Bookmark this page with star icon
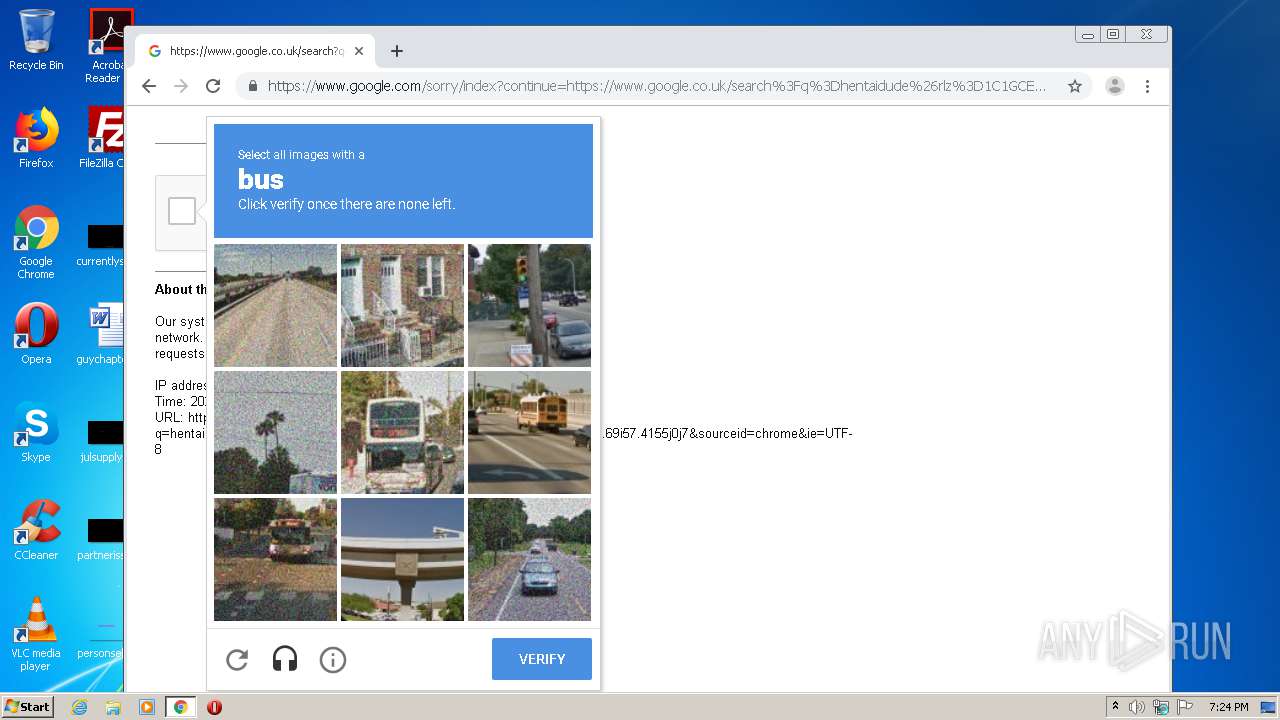Viewport: 1280px width, 720px height. click(x=1075, y=86)
